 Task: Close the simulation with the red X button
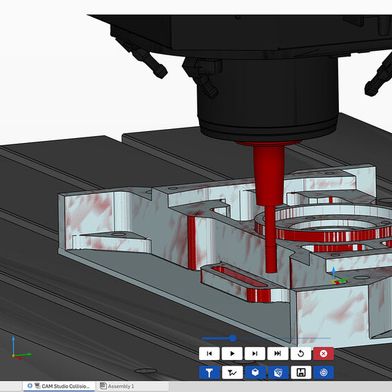tap(323, 353)
